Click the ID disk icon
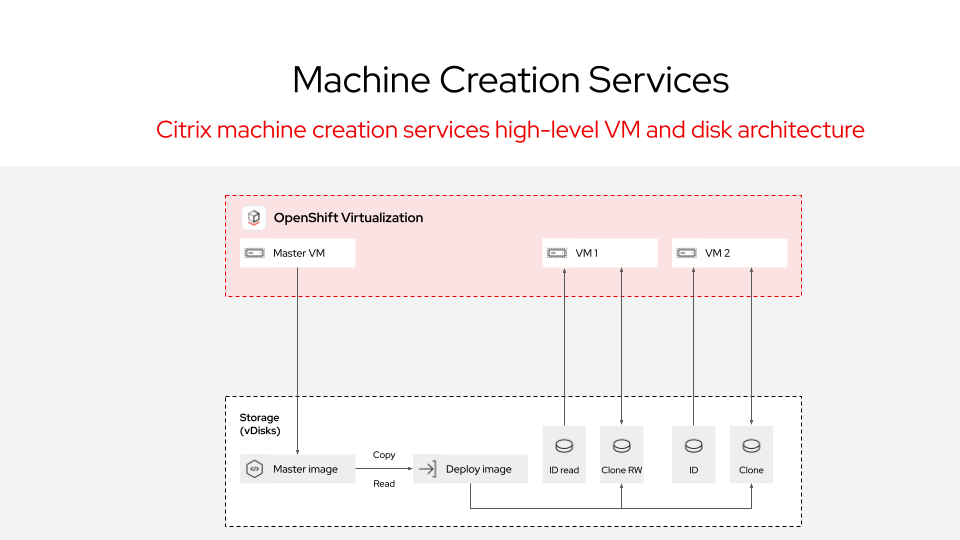The height and width of the screenshot is (540, 960). (693, 446)
